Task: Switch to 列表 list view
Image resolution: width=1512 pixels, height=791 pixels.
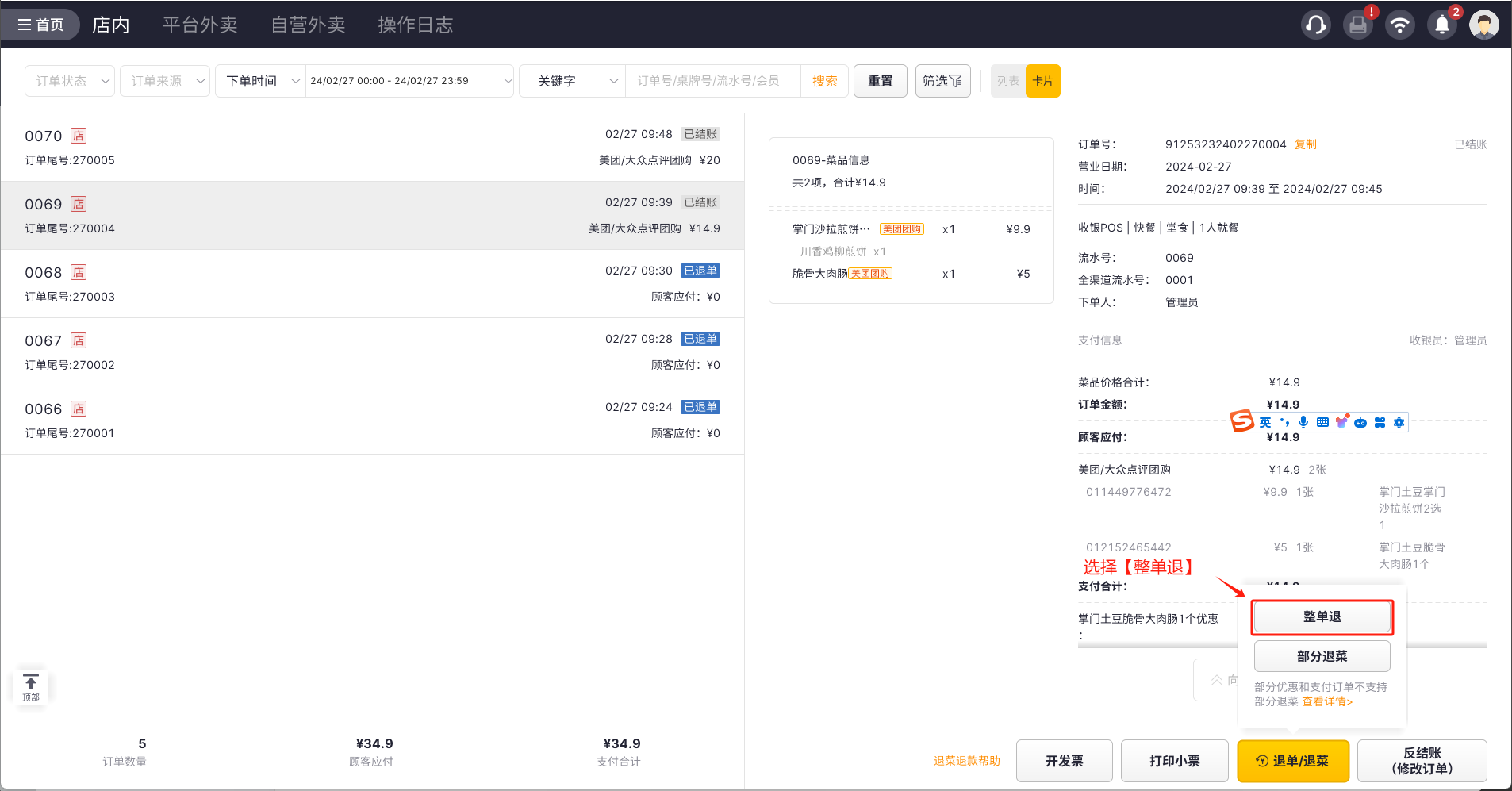Action: pyautogui.click(x=1007, y=81)
